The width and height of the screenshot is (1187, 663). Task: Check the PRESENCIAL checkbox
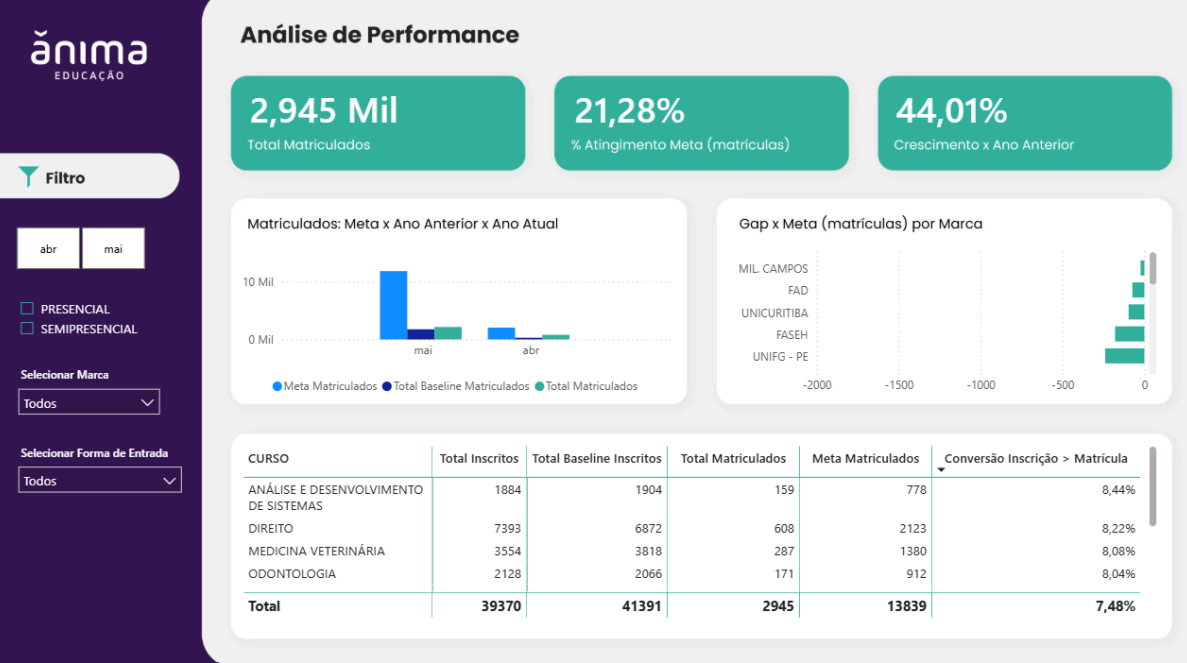pos(27,308)
